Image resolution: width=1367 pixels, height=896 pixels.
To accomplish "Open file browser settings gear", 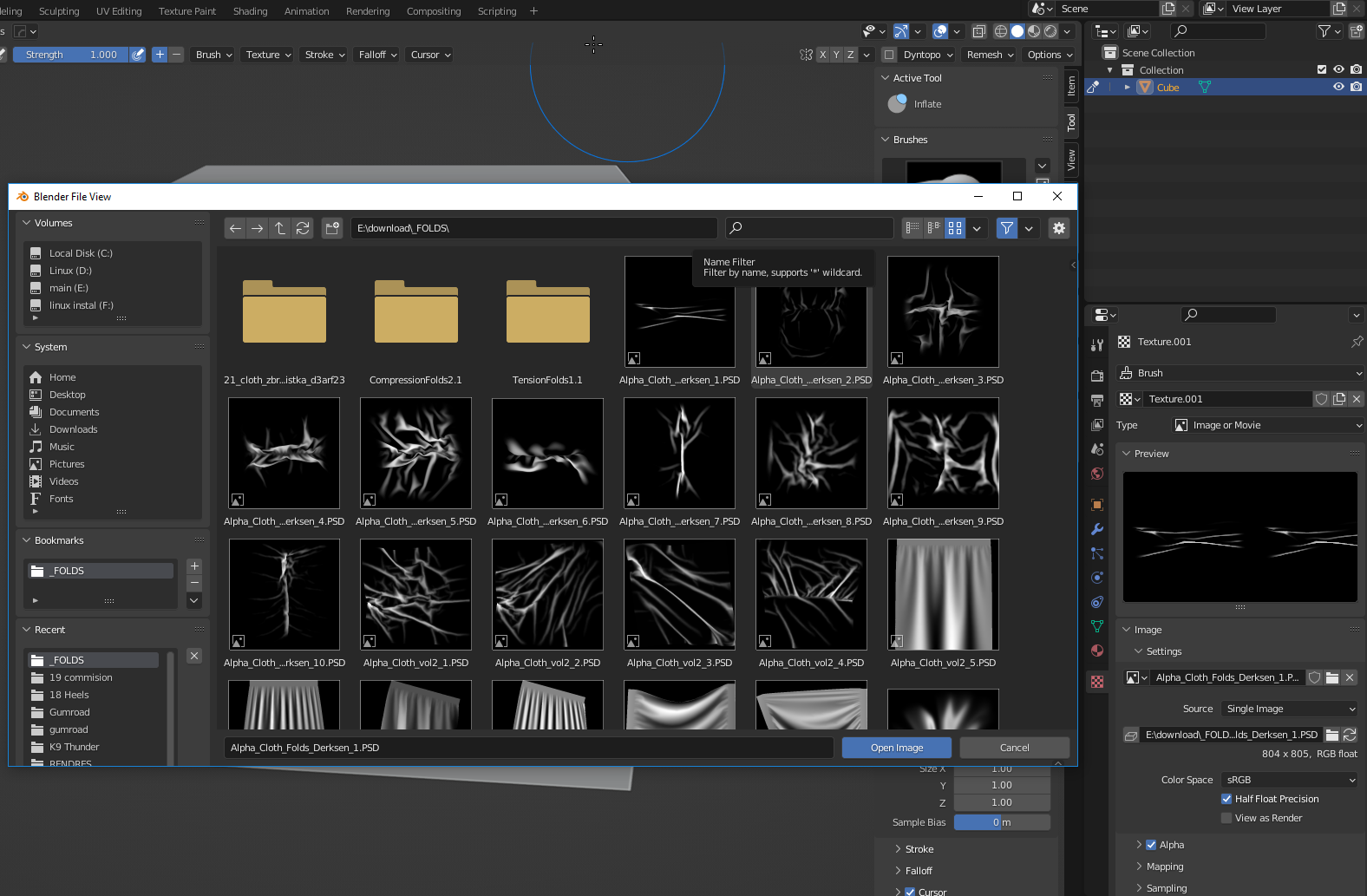I will (x=1058, y=228).
